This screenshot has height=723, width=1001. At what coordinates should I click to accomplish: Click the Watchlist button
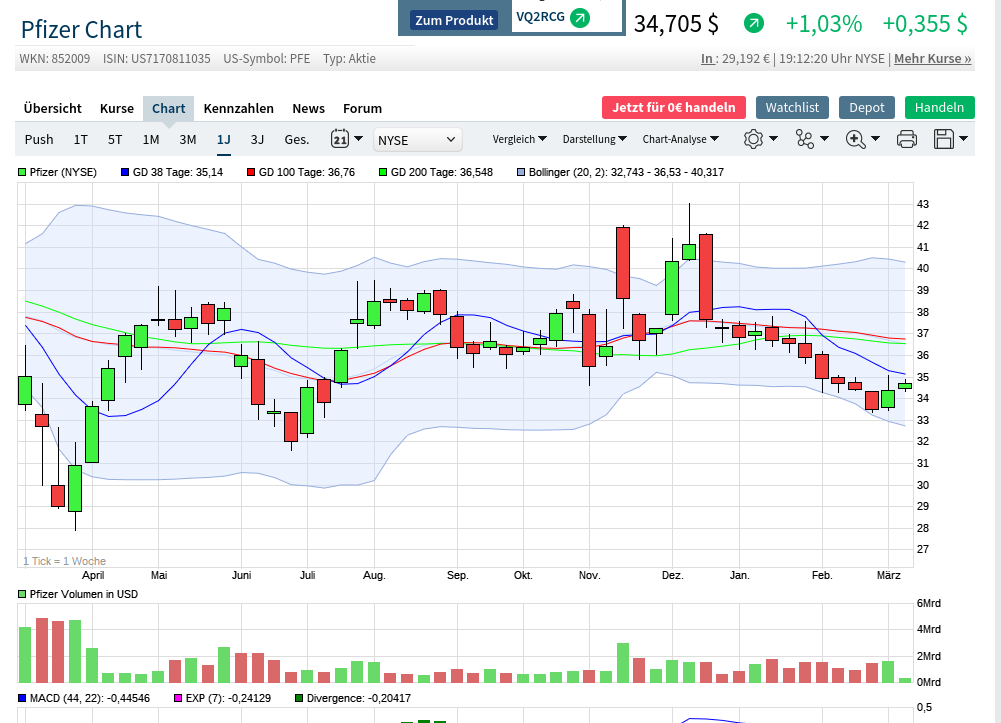pyautogui.click(x=792, y=107)
